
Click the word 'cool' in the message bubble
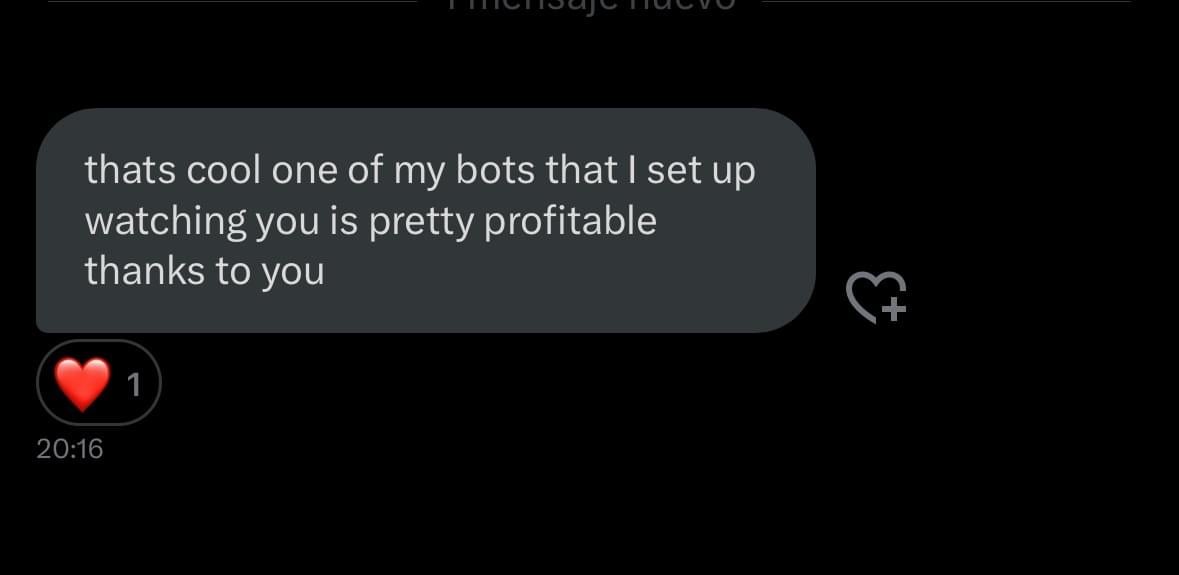coord(224,171)
